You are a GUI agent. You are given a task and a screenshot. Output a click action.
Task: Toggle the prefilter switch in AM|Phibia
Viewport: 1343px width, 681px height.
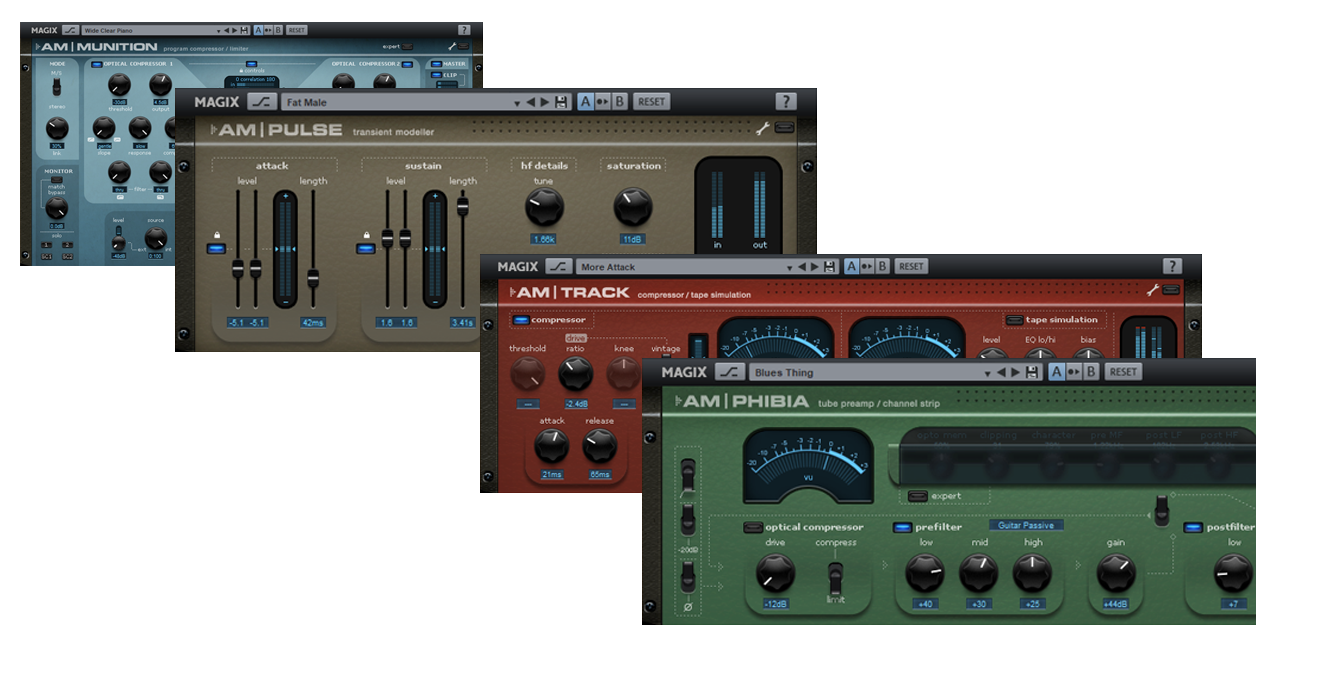902,527
